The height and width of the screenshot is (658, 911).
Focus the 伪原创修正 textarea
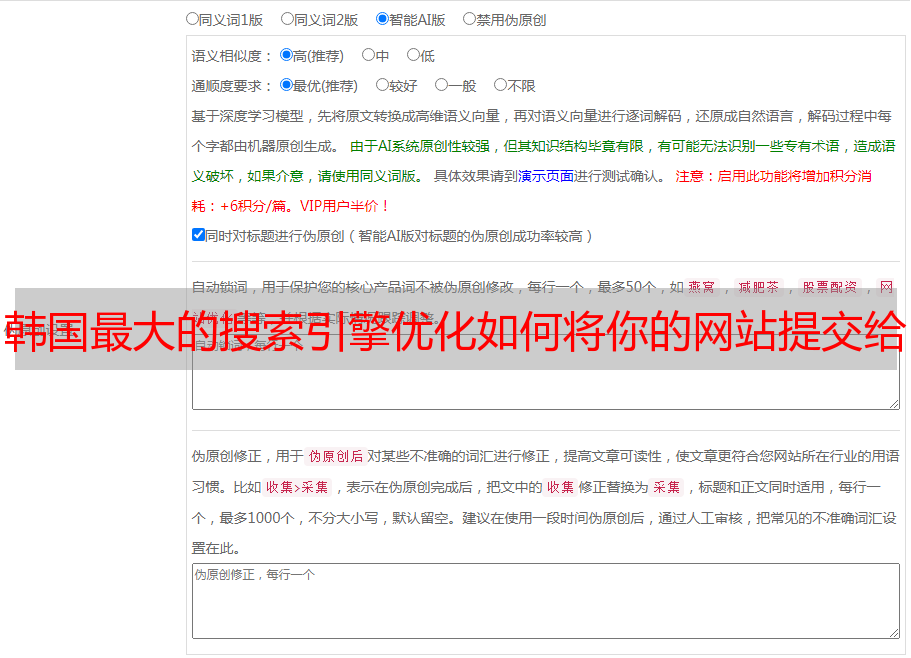click(546, 601)
